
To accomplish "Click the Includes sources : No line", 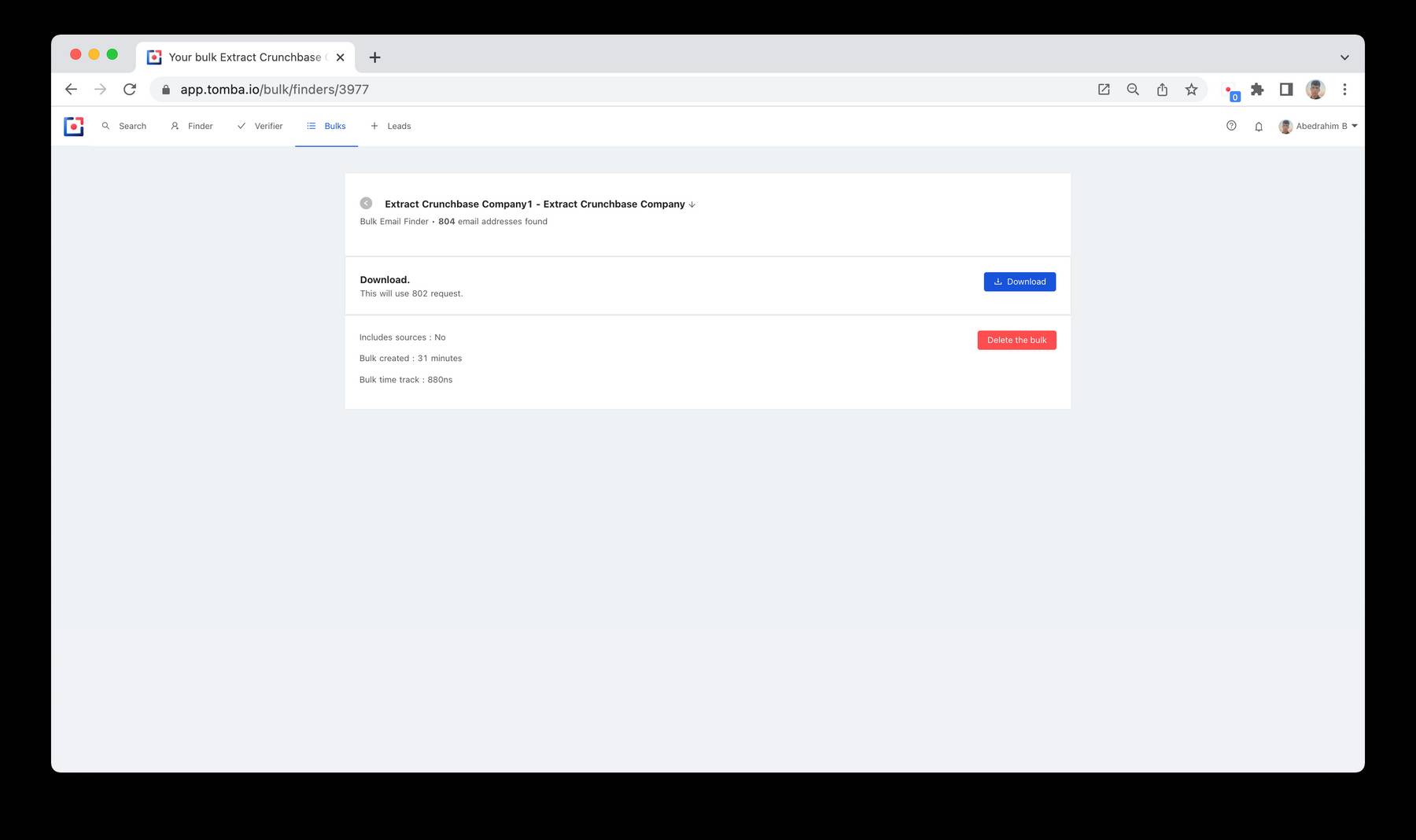I will 403,337.
